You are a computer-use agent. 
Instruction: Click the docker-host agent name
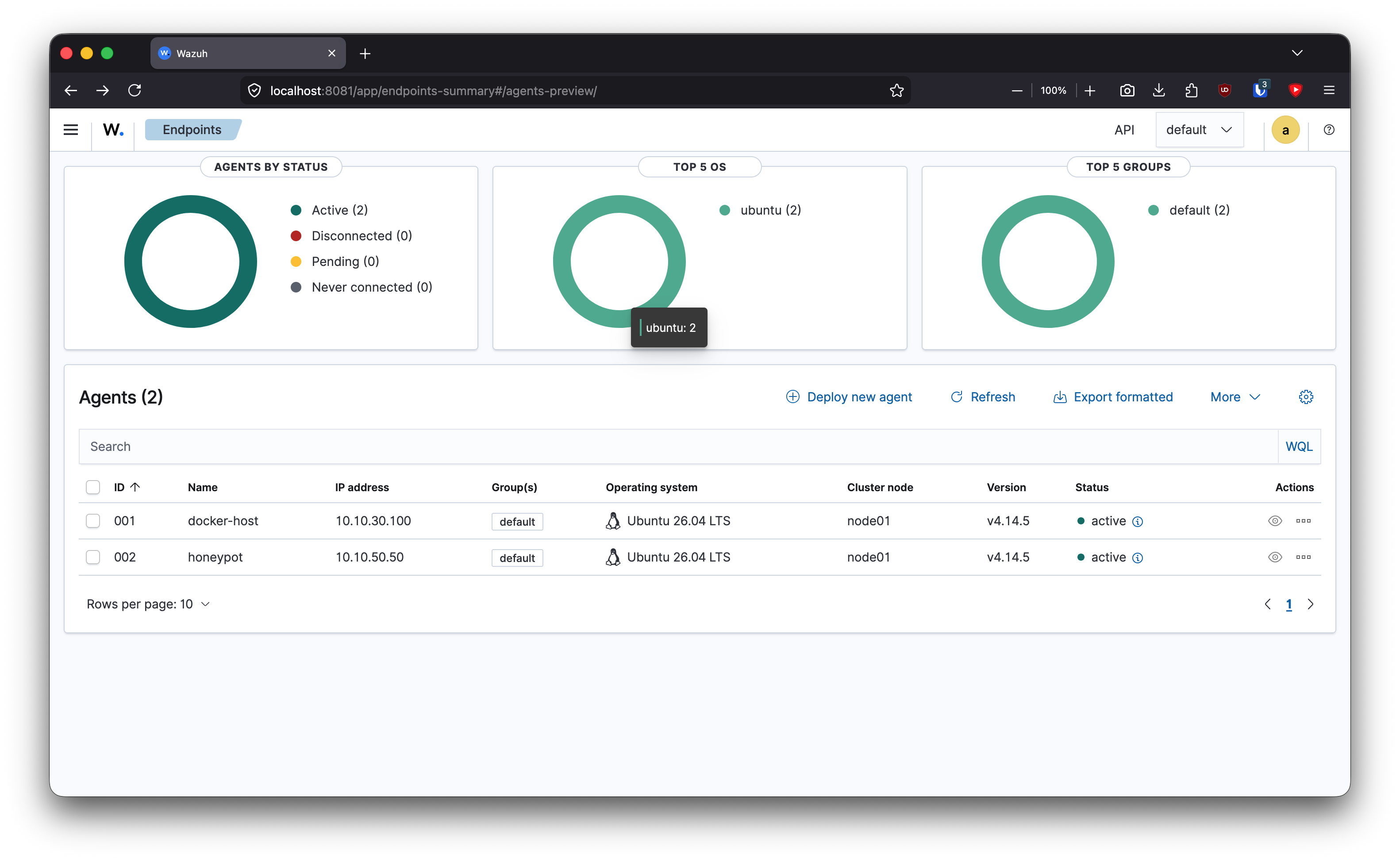pos(223,520)
